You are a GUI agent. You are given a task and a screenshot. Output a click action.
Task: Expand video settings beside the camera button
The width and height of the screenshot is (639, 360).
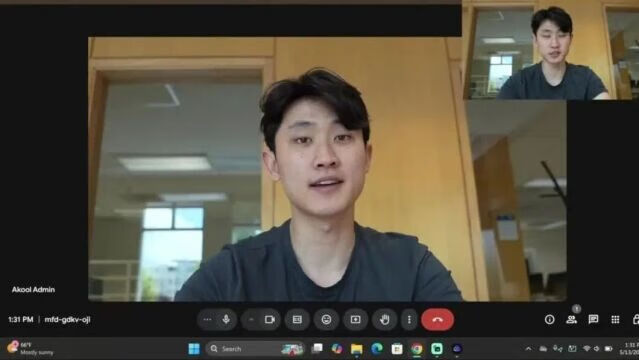[x=251, y=320]
